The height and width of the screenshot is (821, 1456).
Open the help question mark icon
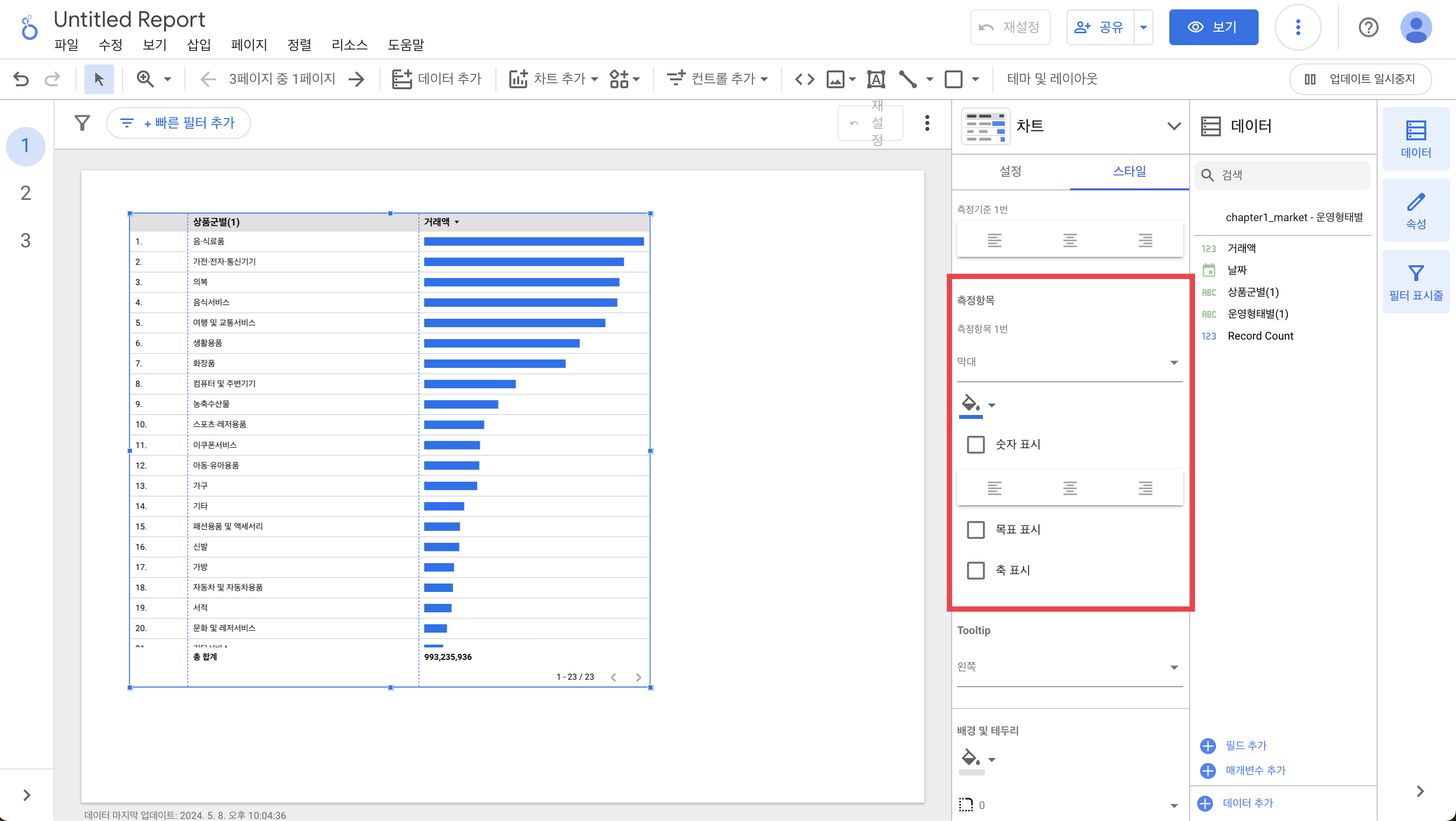[x=1368, y=27]
